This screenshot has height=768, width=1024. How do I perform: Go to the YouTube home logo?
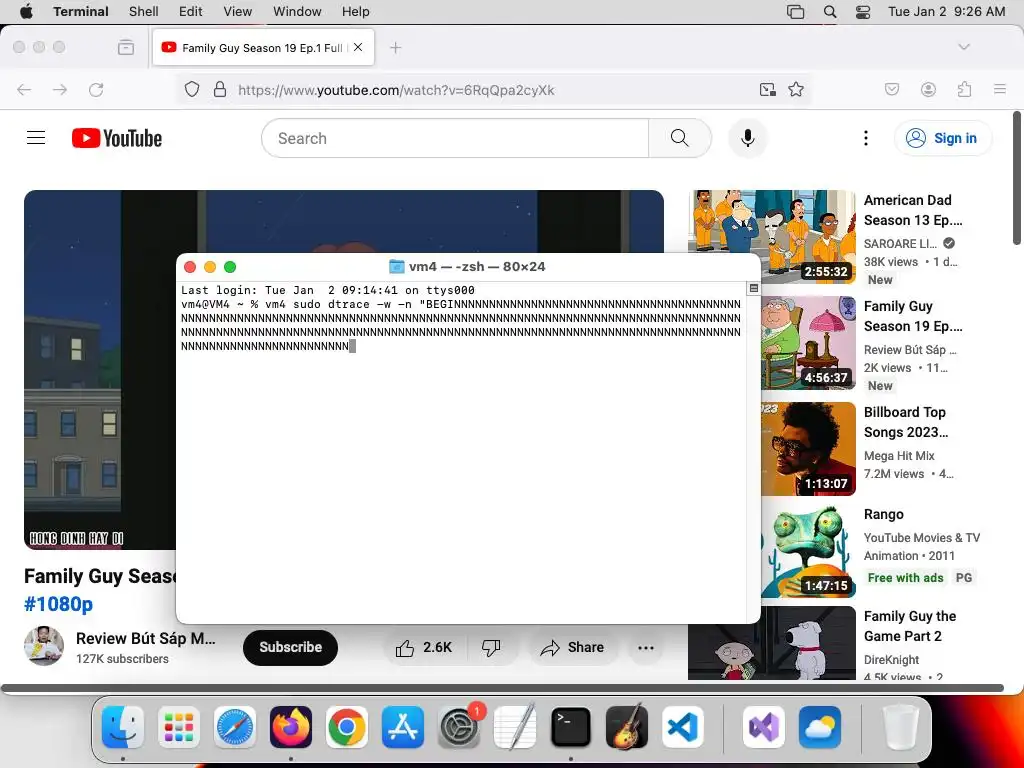tap(117, 138)
